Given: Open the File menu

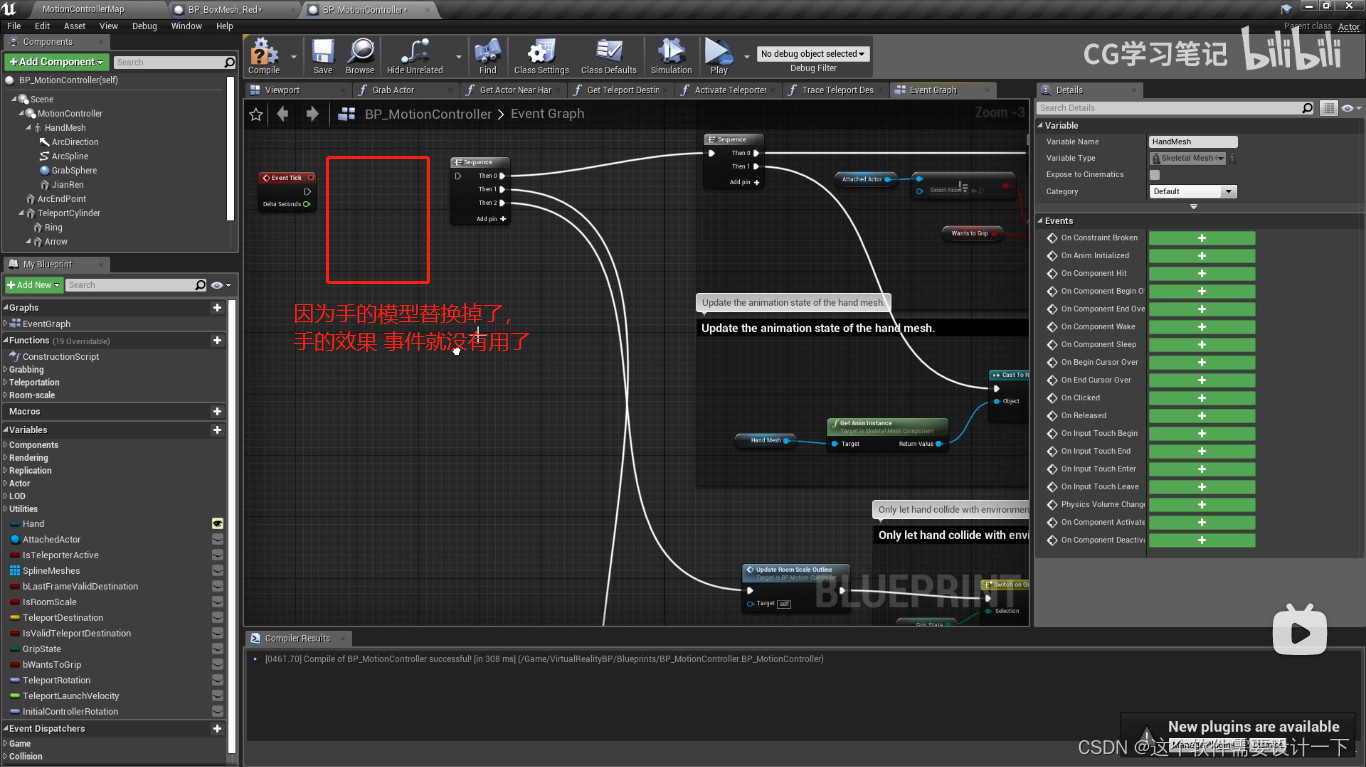Looking at the screenshot, I should (14, 26).
